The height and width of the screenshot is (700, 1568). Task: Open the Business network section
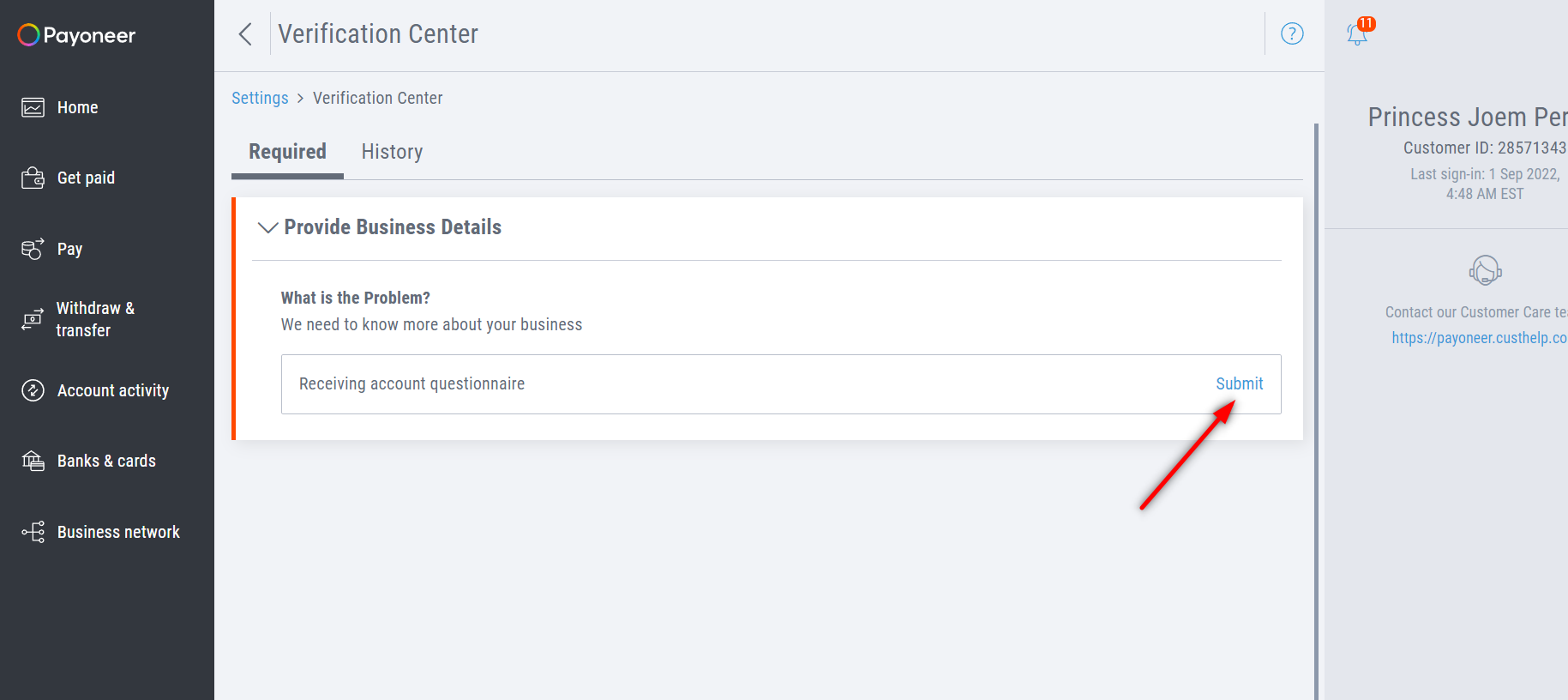point(117,532)
